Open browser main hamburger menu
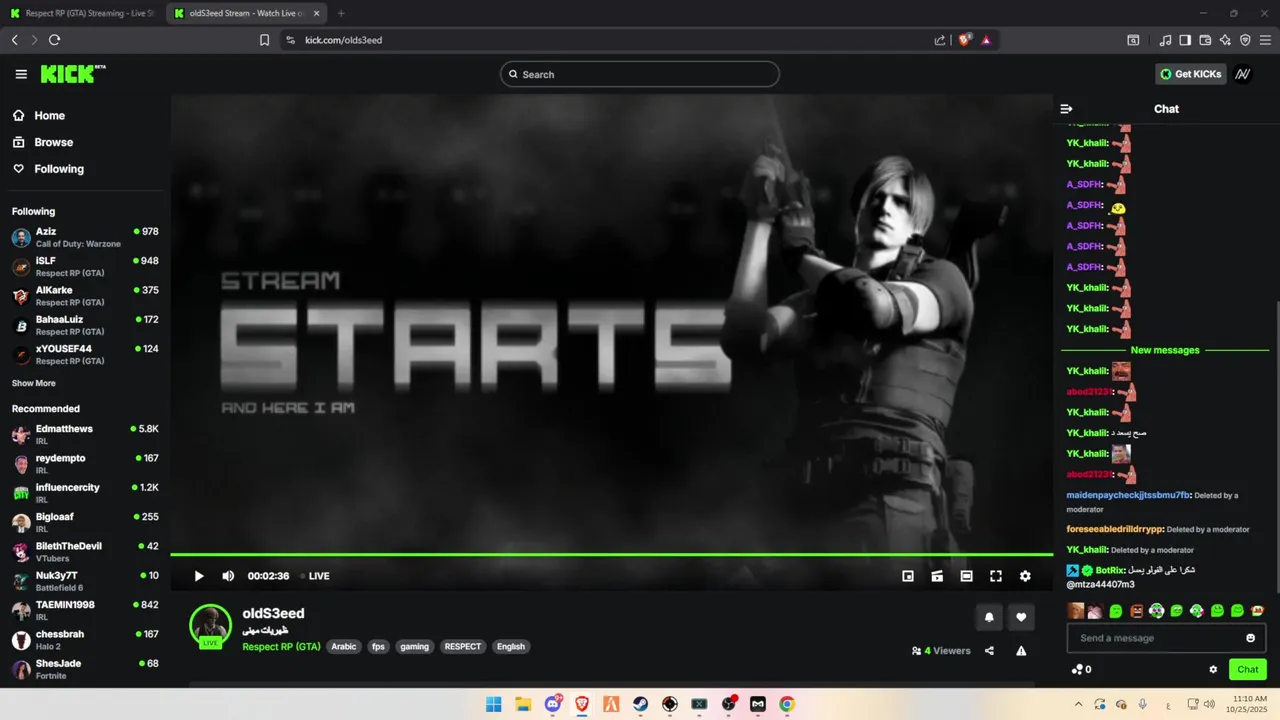Screen dimensions: 1280x720 (1265, 40)
